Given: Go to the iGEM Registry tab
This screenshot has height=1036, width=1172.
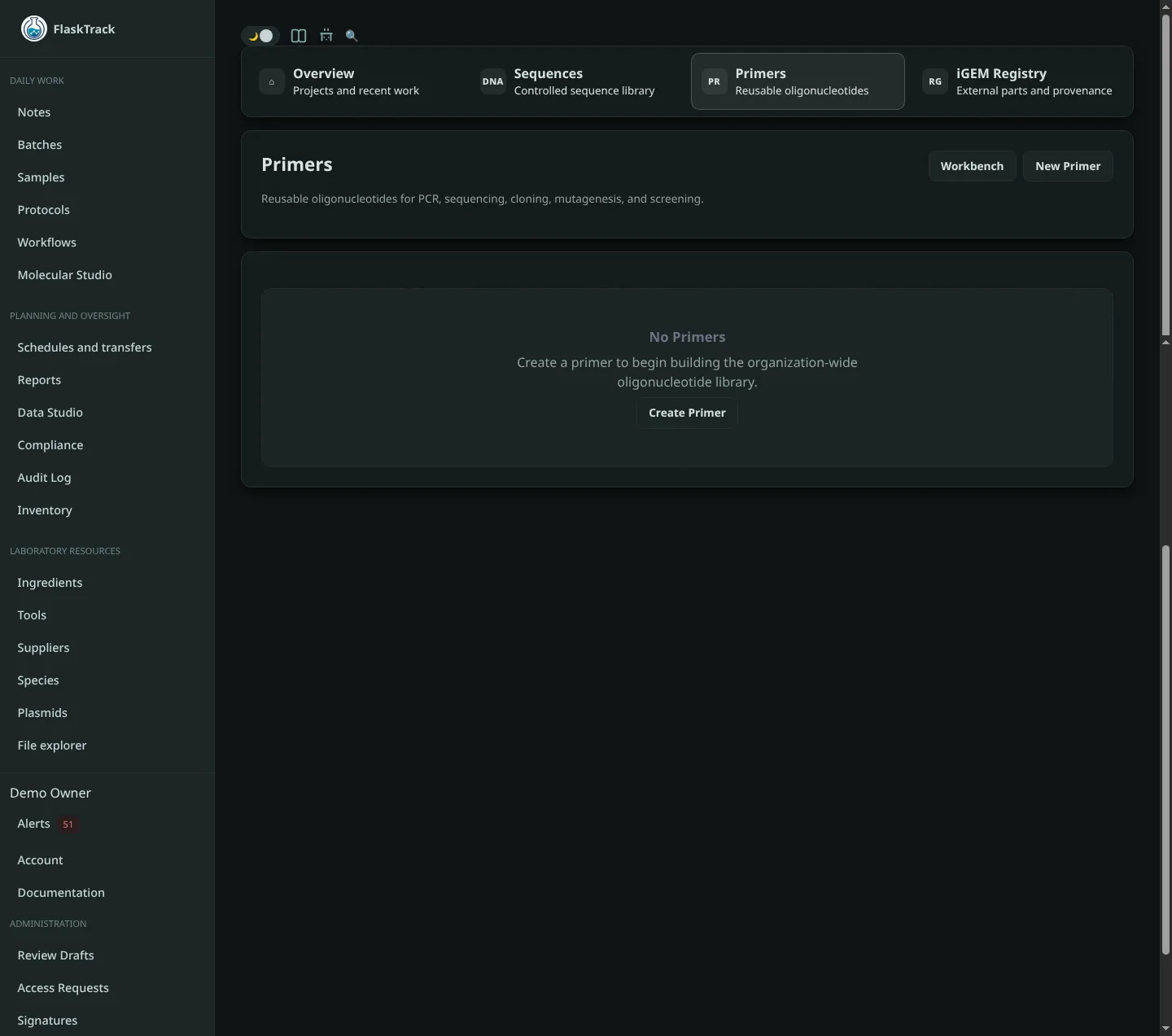Looking at the screenshot, I should [1019, 81].
